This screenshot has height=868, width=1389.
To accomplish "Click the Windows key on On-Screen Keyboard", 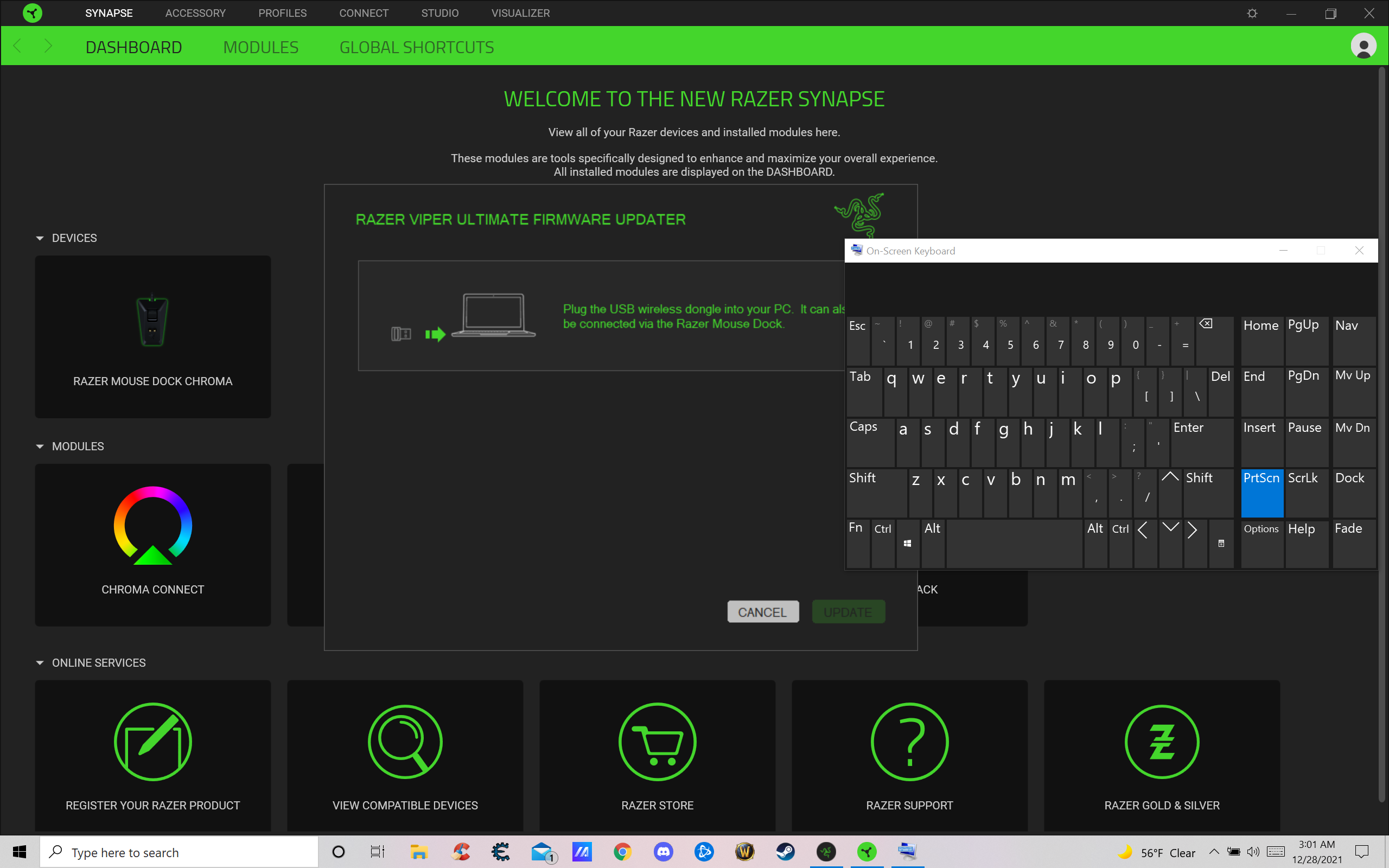I will pyautogui.click(x=907, y=544).
